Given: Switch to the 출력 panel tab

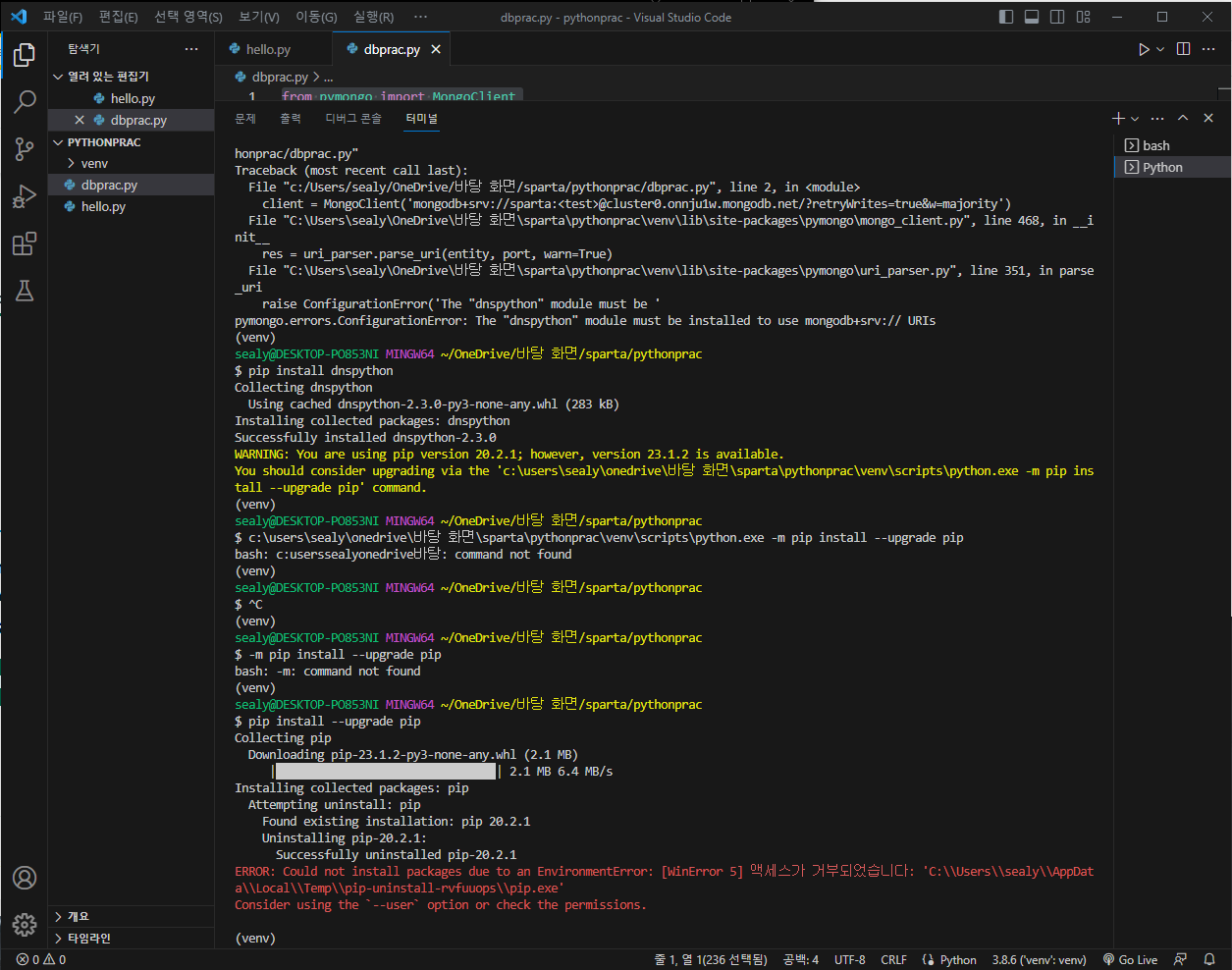Looking at the screenshot, I should (291, 119).
